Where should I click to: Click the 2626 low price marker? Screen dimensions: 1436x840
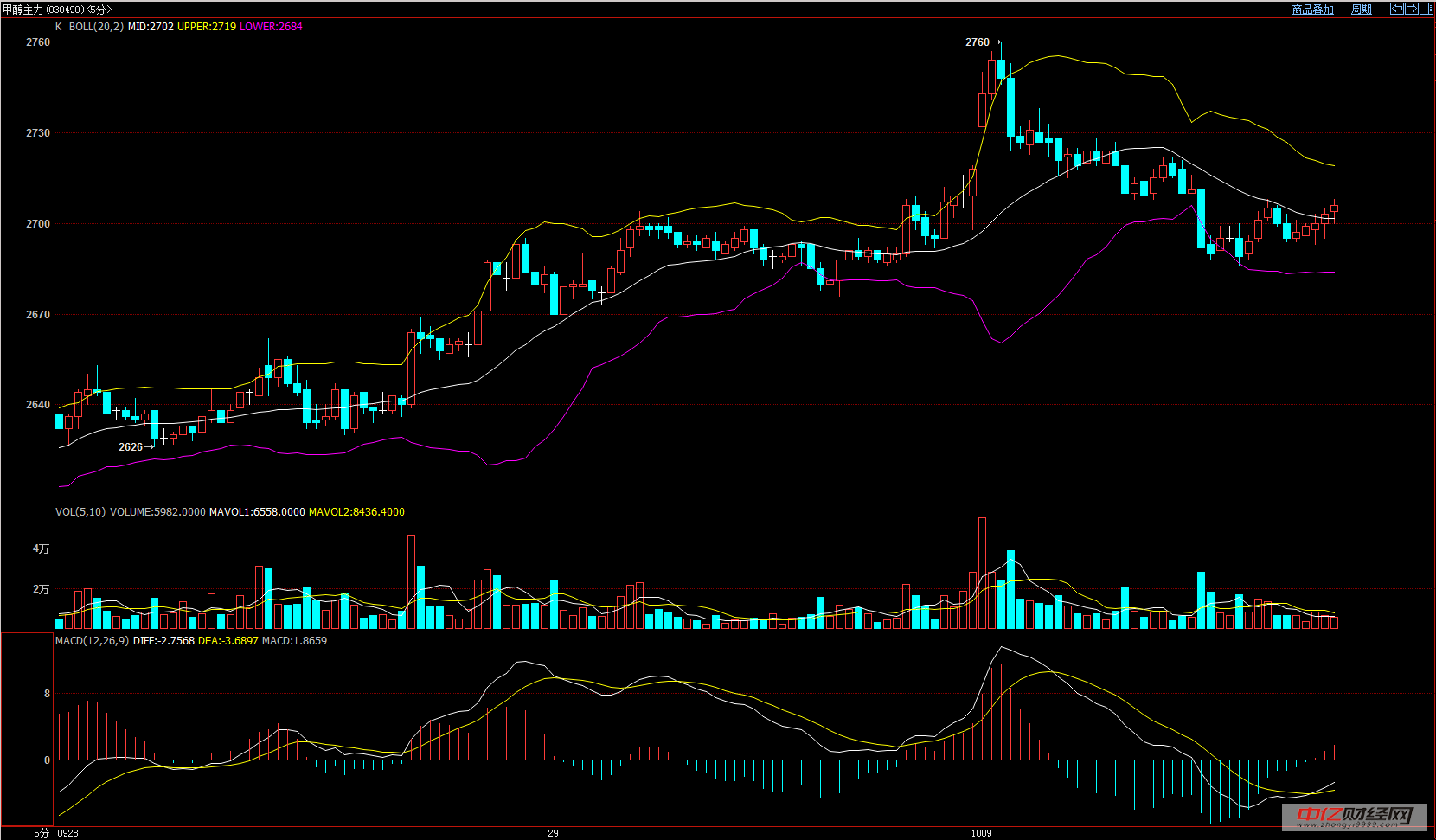click(x=131, y=447)
